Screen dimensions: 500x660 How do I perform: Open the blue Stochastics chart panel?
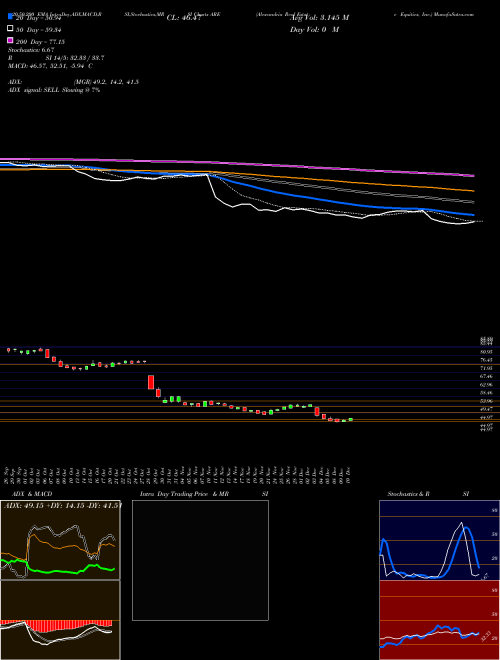(439, 540)
